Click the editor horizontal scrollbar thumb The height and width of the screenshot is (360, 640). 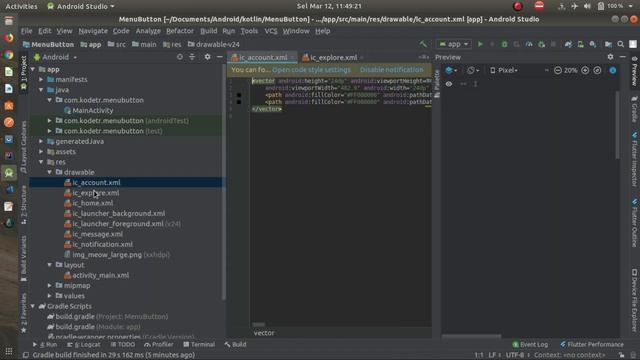pyautogui.click(x=258, y=325)
